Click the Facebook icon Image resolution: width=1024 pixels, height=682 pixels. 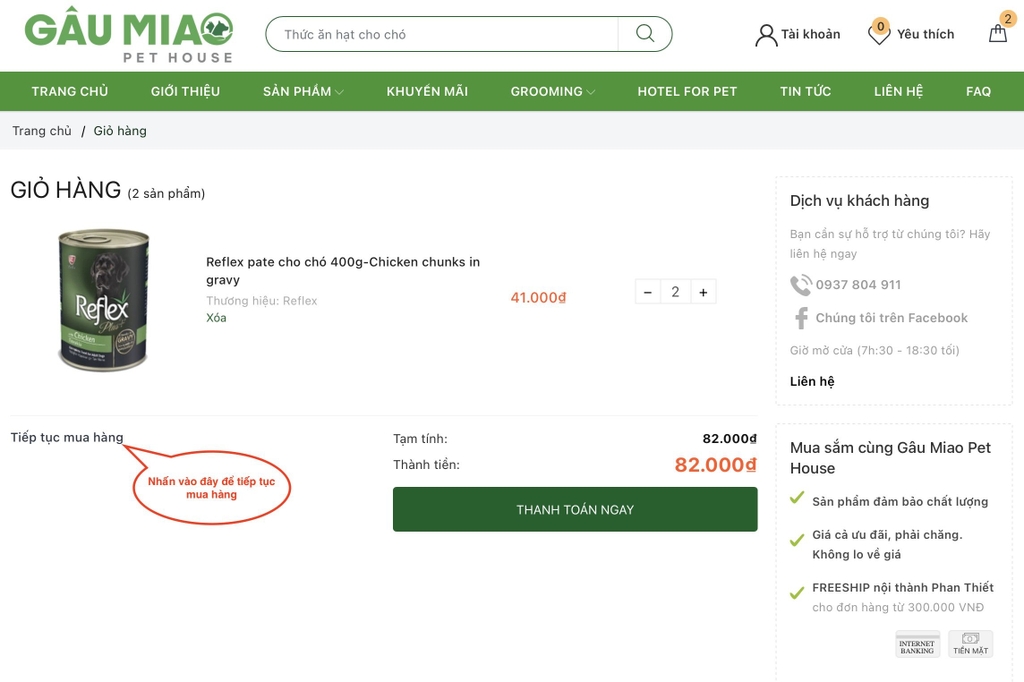coord(801,318)
